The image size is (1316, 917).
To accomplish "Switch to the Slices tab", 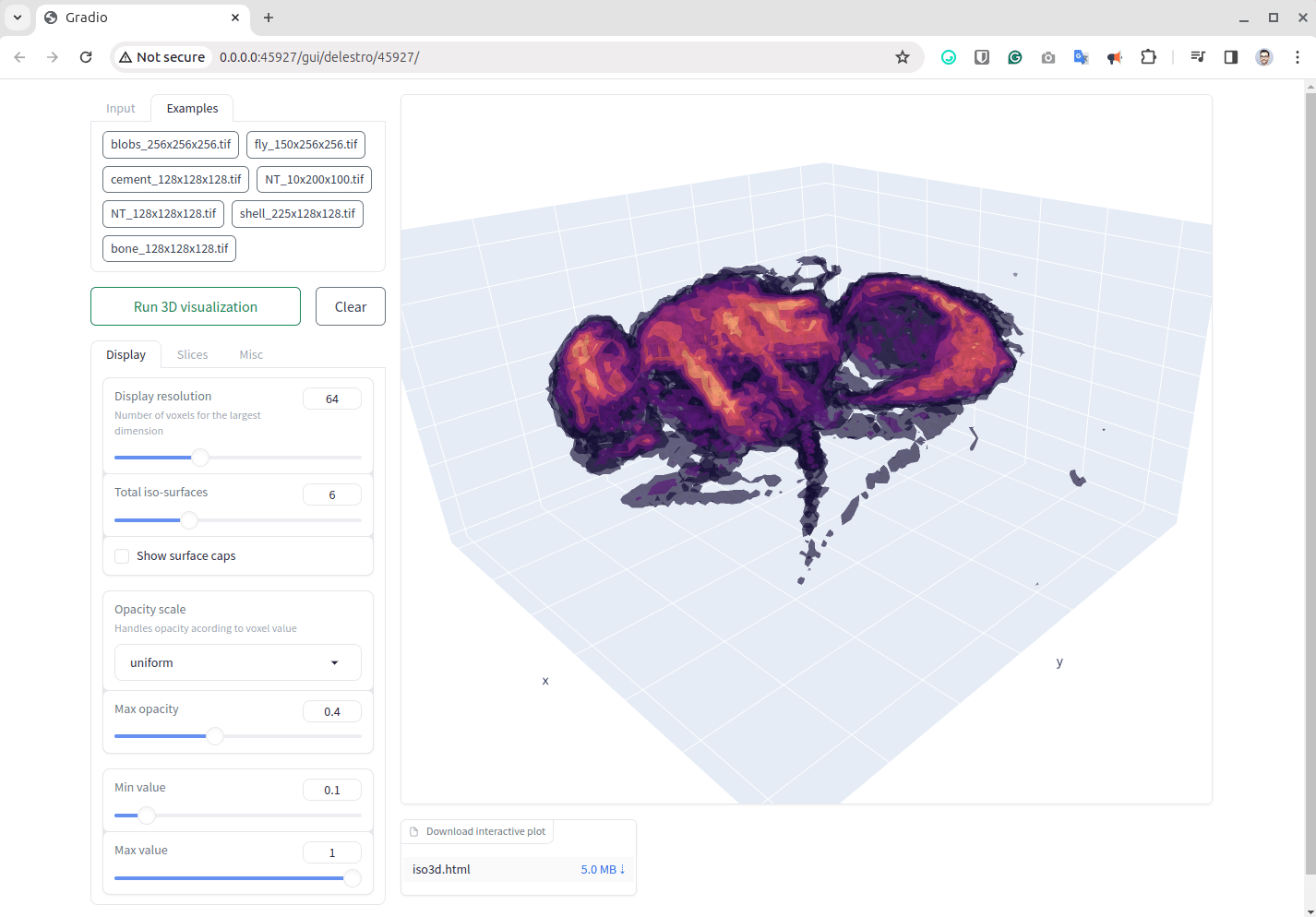I will click(x=193, y=354).
